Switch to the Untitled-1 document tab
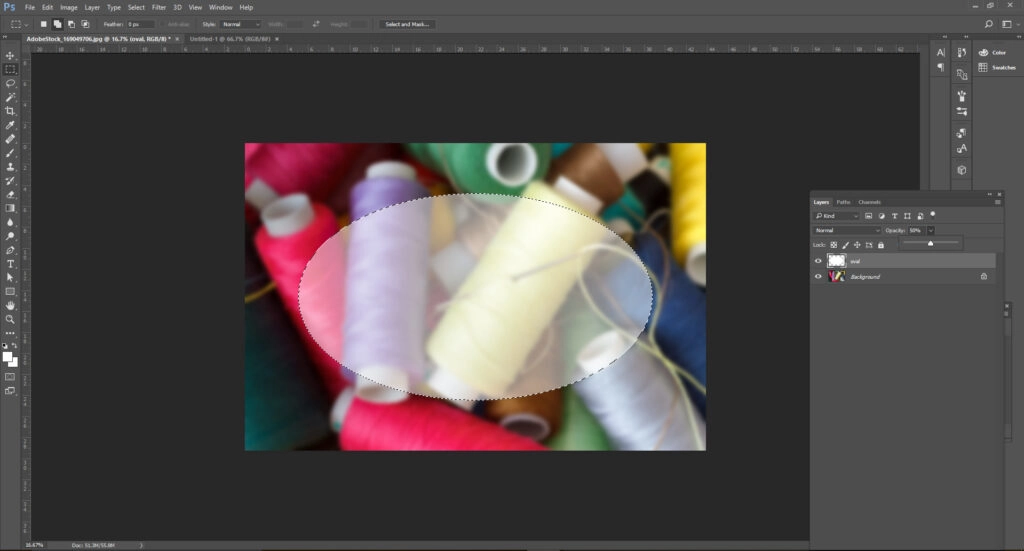This screenshot has width=1024, height=551. [x=230, y=39]
